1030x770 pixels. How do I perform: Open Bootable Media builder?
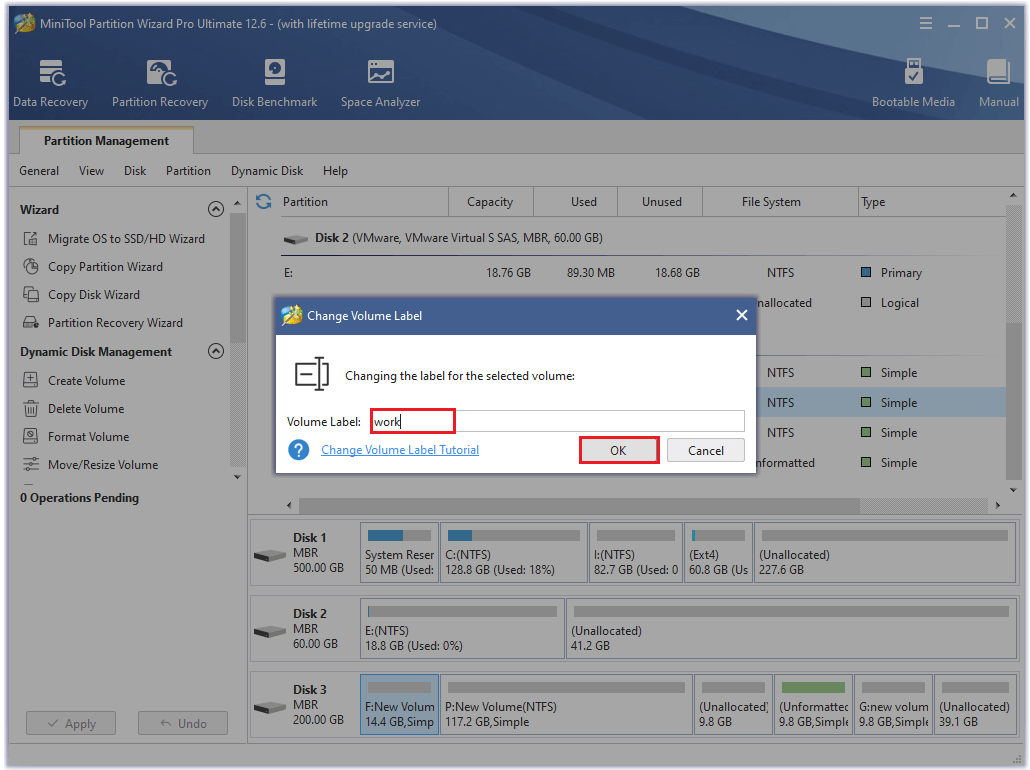(913, 83)
